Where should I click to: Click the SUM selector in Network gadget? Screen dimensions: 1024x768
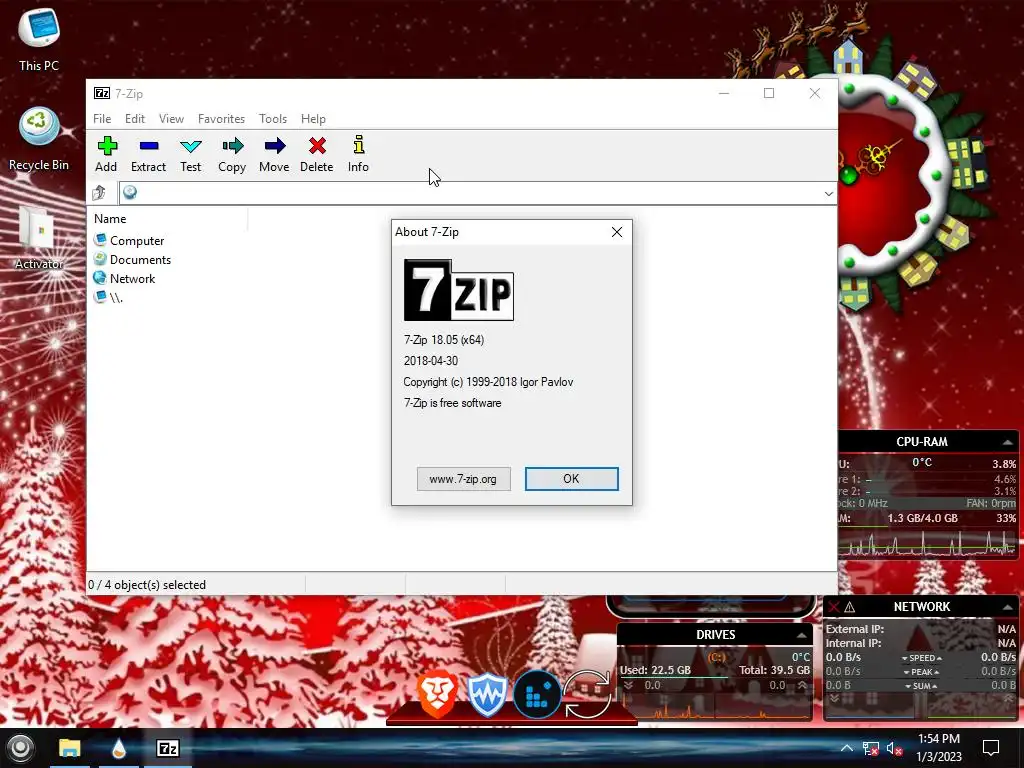(922, 686)
